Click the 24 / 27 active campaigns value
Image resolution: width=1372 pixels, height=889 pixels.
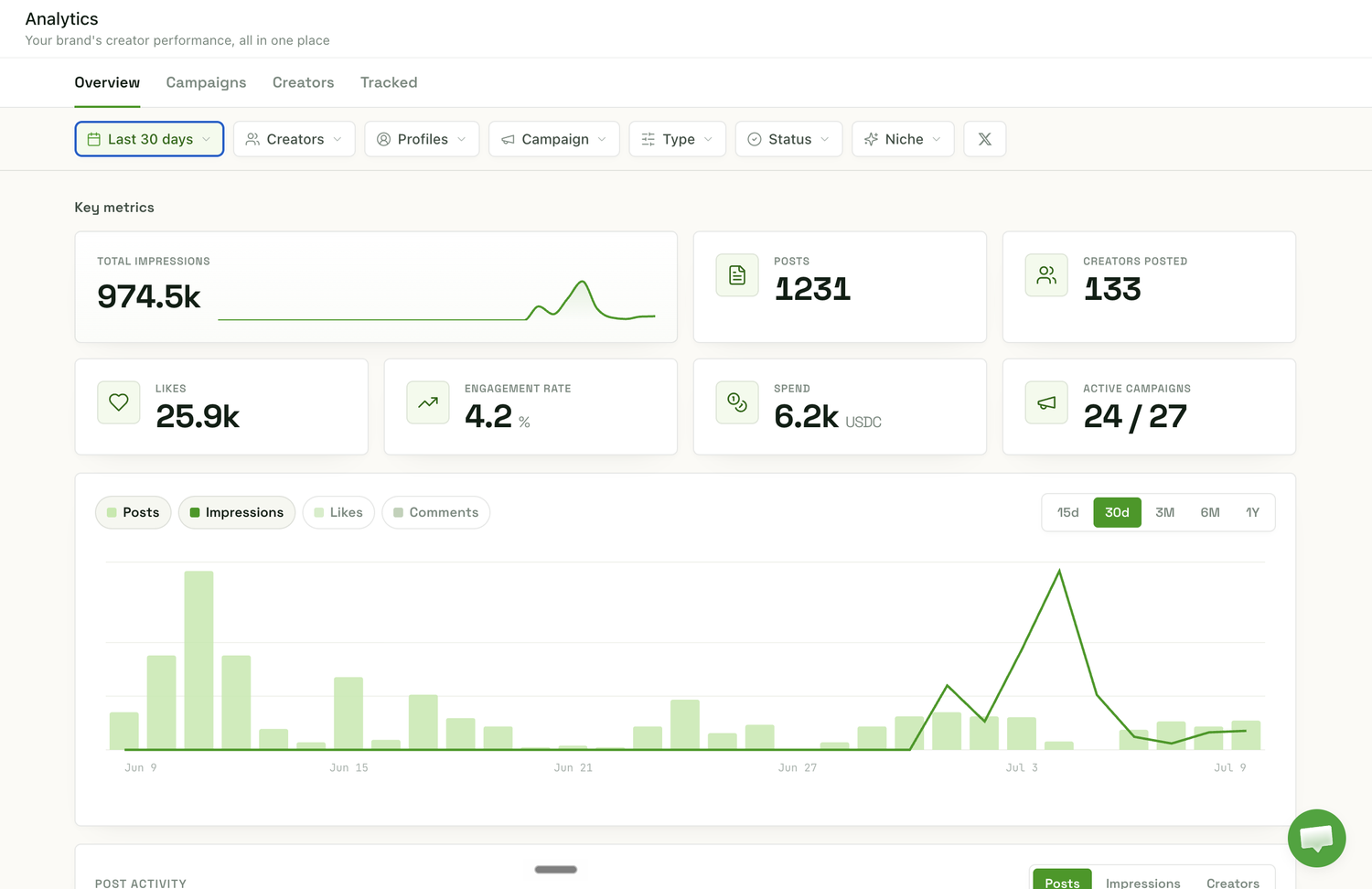click(x=1135, y=416)
